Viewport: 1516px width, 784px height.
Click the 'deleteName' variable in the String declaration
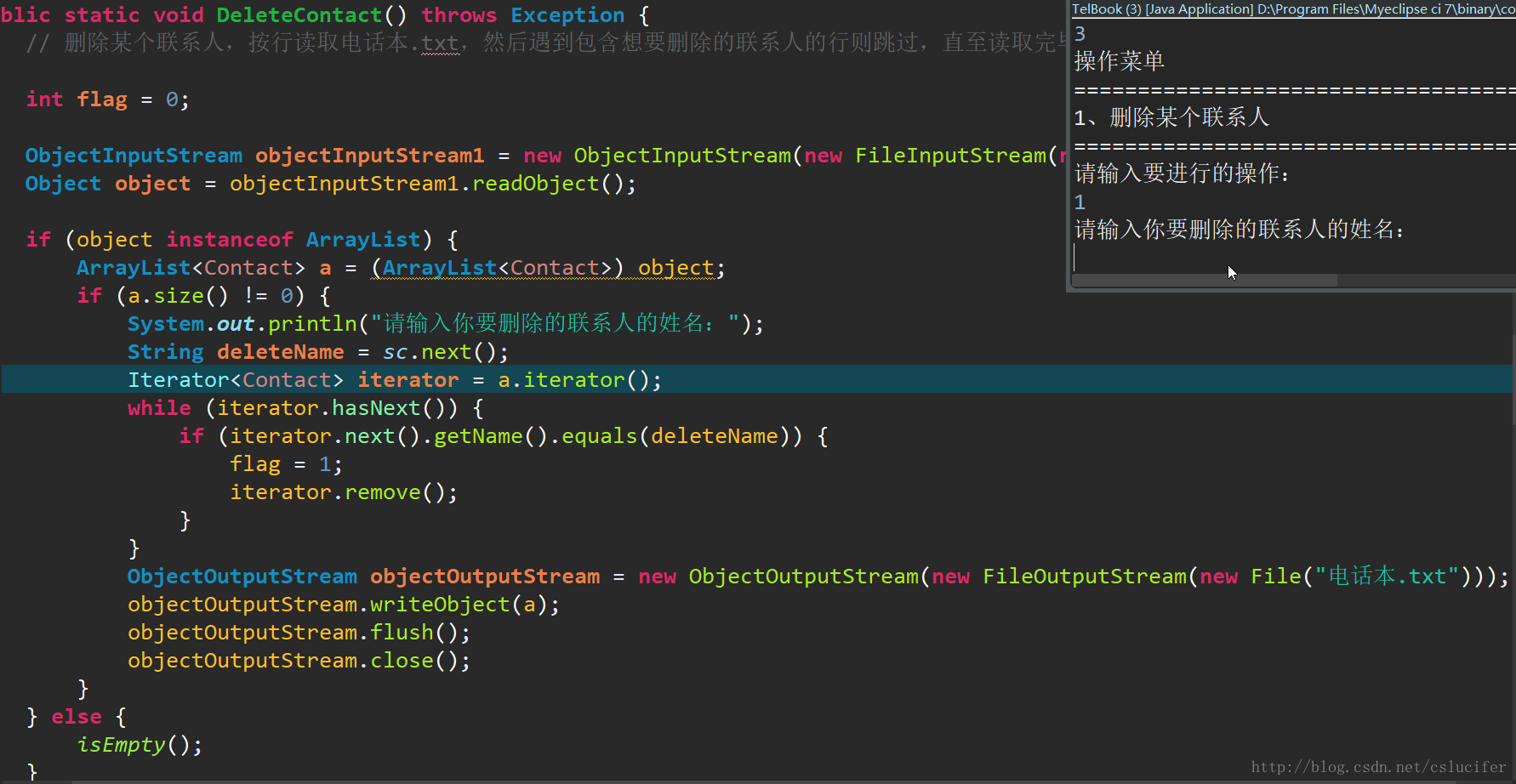(x=281, y=352)
